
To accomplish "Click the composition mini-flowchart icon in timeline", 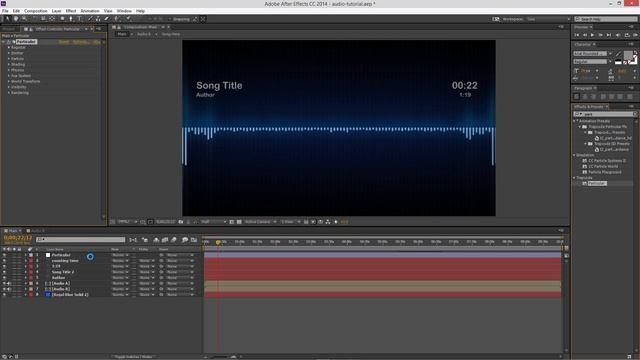I will coord(133,240).
